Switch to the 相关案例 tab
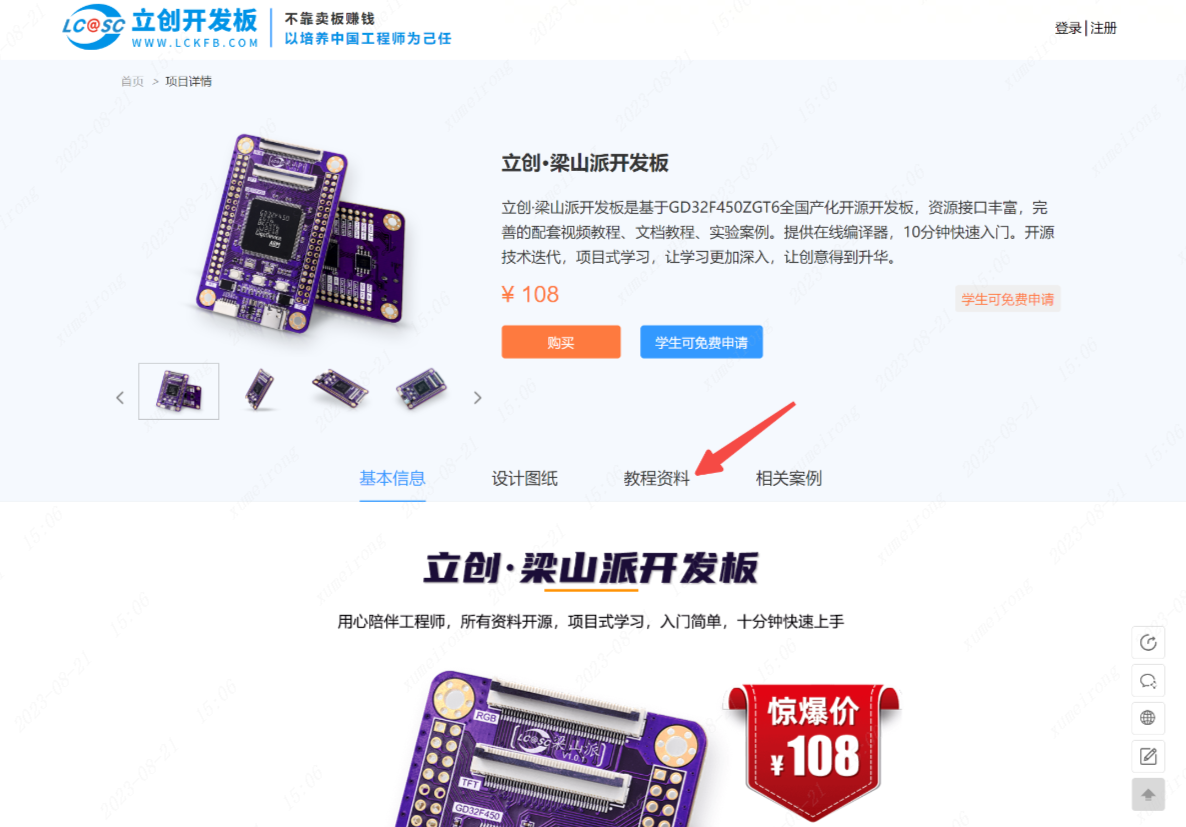The height and width of the screenshot is (827, 1186). pyautogui.click(x=788, y=478)
